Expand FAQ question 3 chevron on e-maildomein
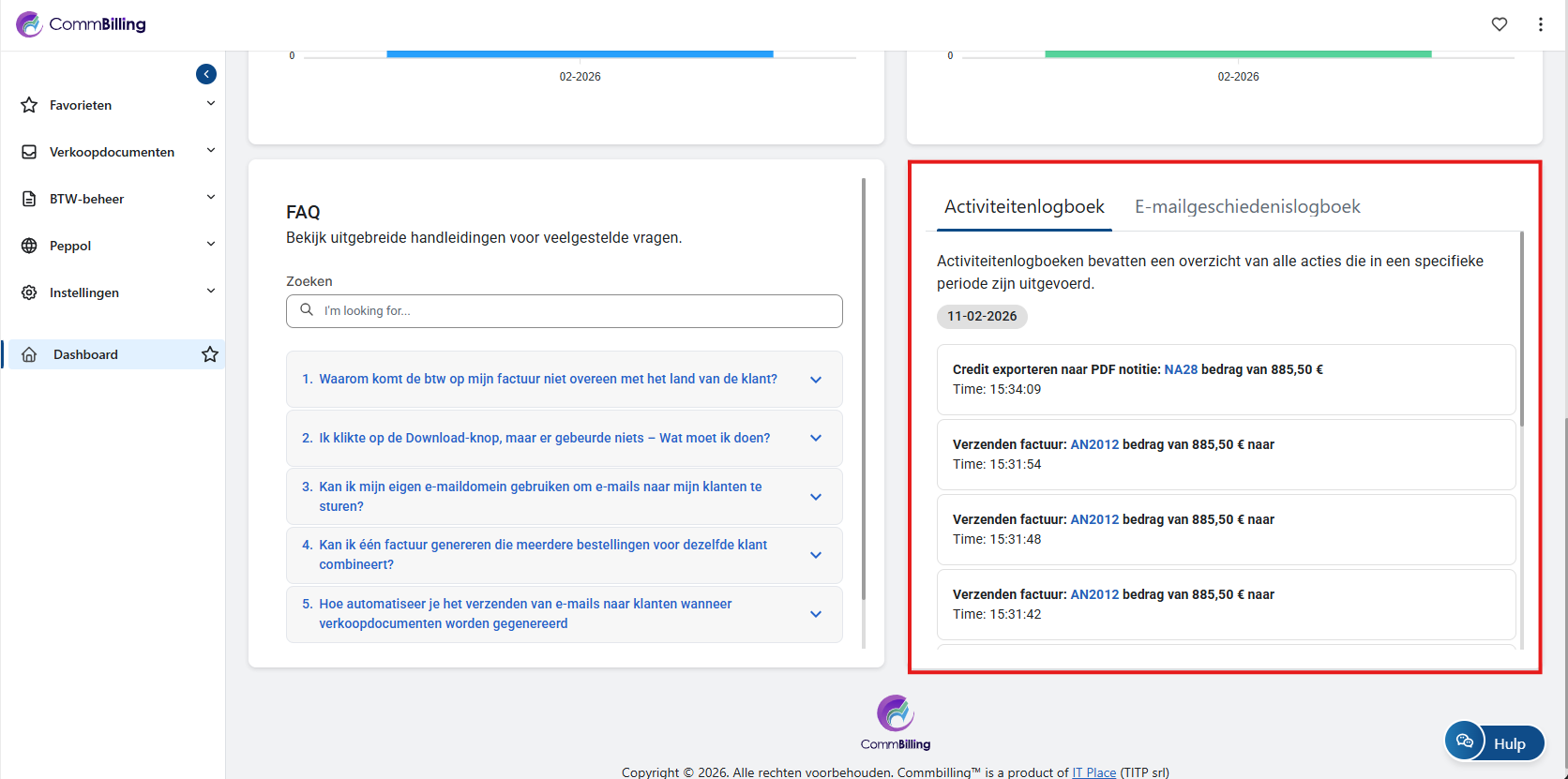This screenshot has width=1568, height=779. [816, 497]
